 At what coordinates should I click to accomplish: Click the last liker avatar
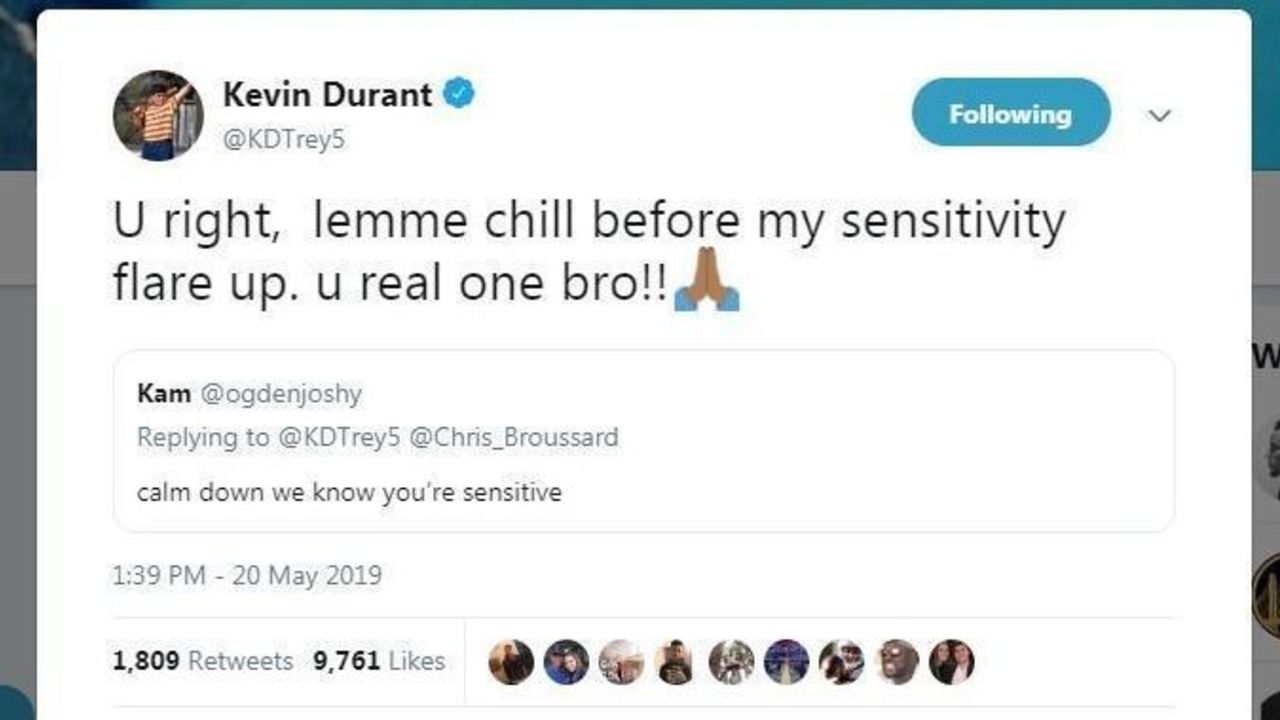(x=951, y=661)
